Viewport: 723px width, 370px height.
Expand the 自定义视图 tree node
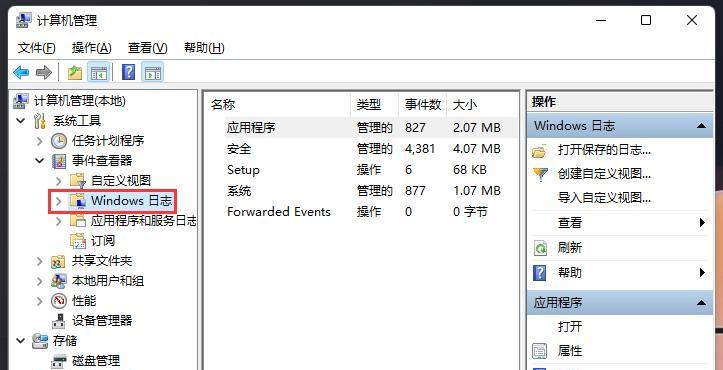[x=58, y=180]
